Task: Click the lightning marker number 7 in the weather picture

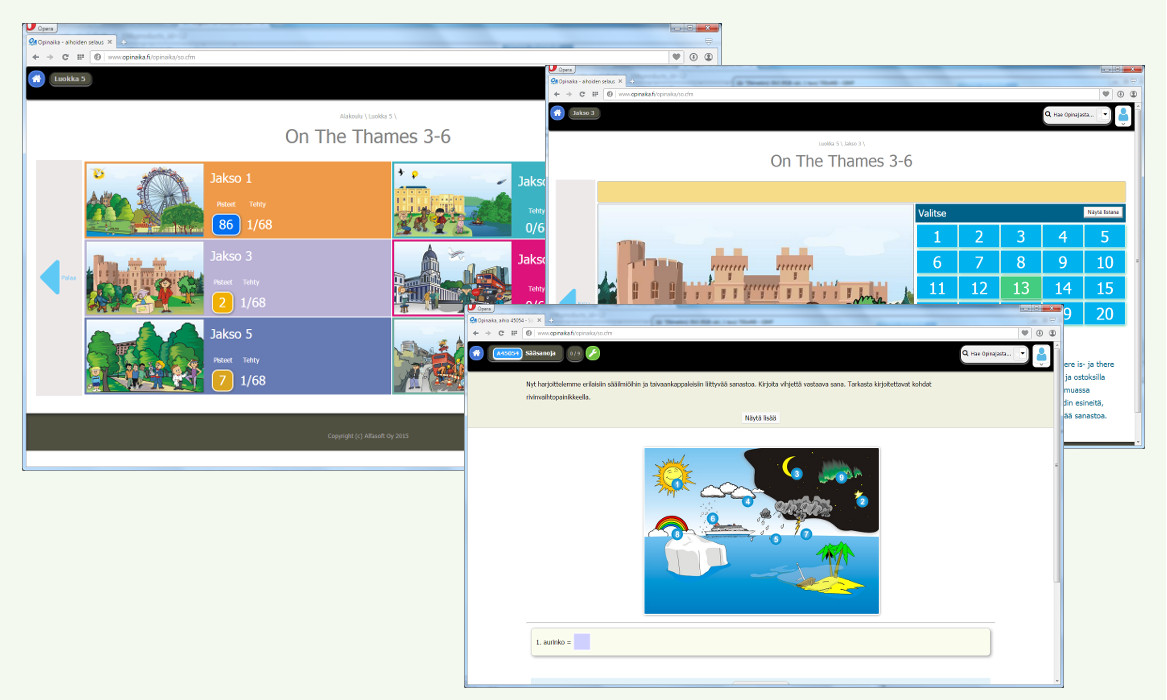Action: pyautogui.click(x=805, y=534)
